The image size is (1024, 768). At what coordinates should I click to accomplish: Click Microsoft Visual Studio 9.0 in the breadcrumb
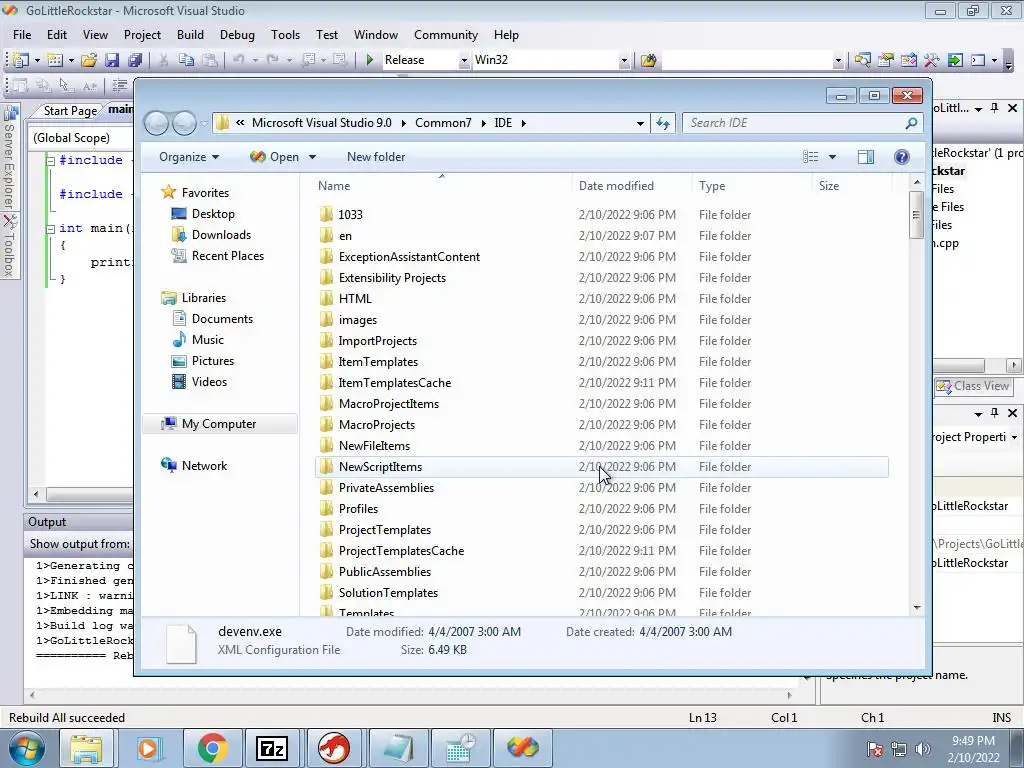321,123
